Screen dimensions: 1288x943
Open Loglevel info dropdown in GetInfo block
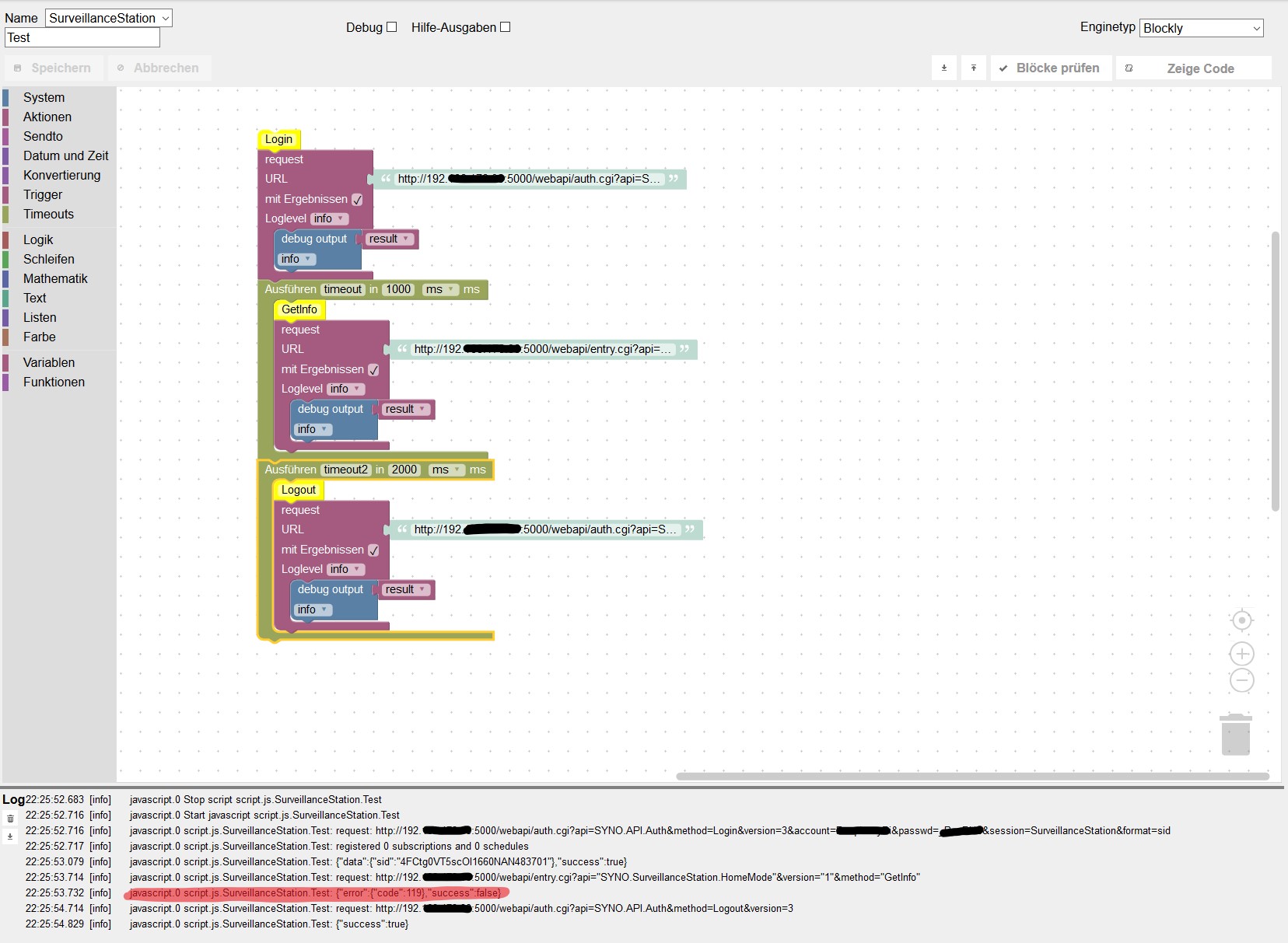[x=346, y=389]
